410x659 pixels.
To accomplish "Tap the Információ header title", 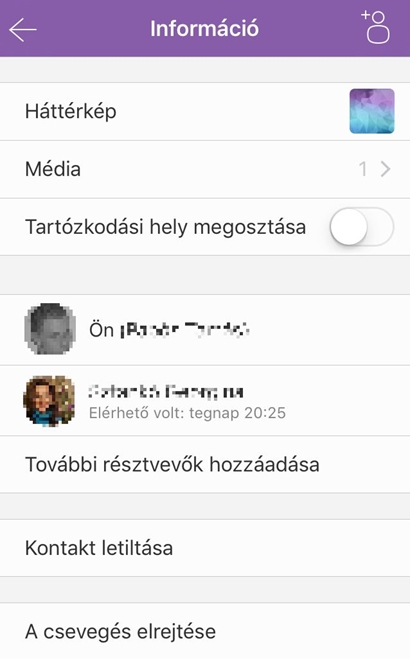I will pyautogui.click(x=205, y=29).
